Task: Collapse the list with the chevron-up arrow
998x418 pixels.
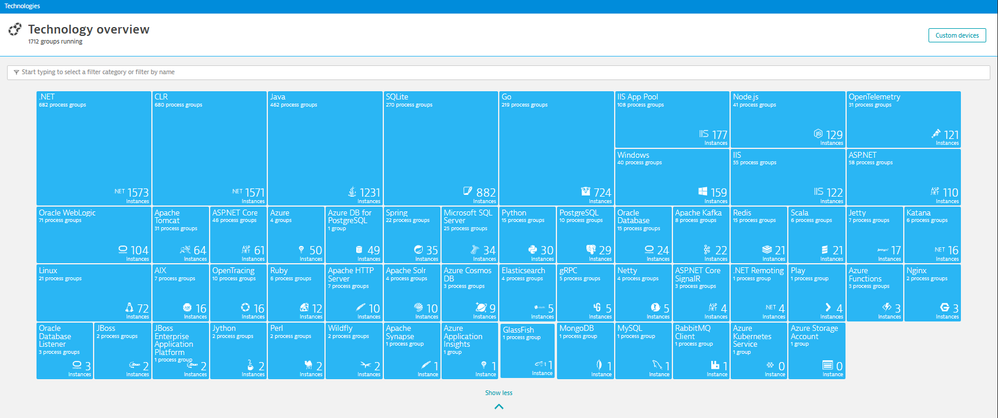Action: 499,406
